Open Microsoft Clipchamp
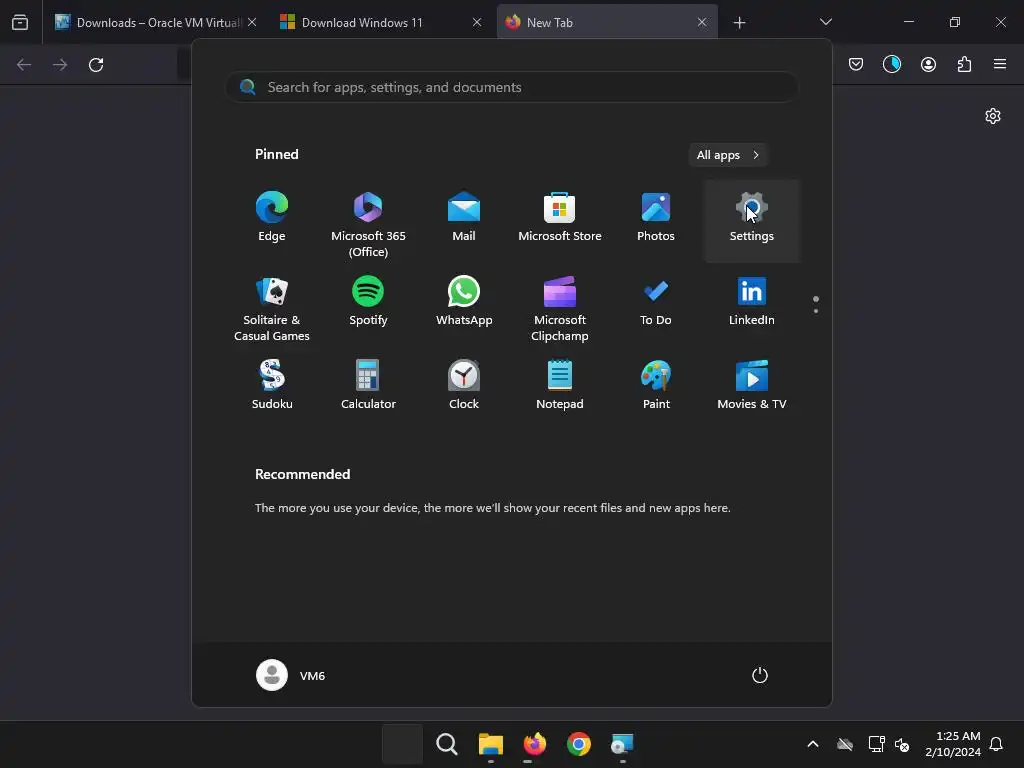 pyautogui.click(x=560, y=307)
